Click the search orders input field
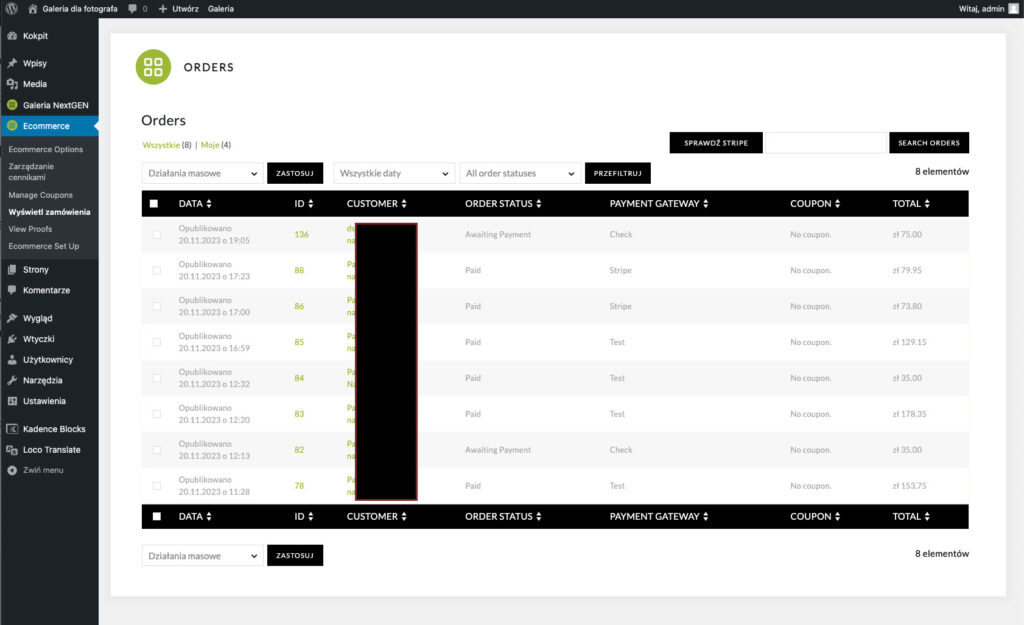The height and width of the screenshot is (625, 1024). [x=825, y=143]
